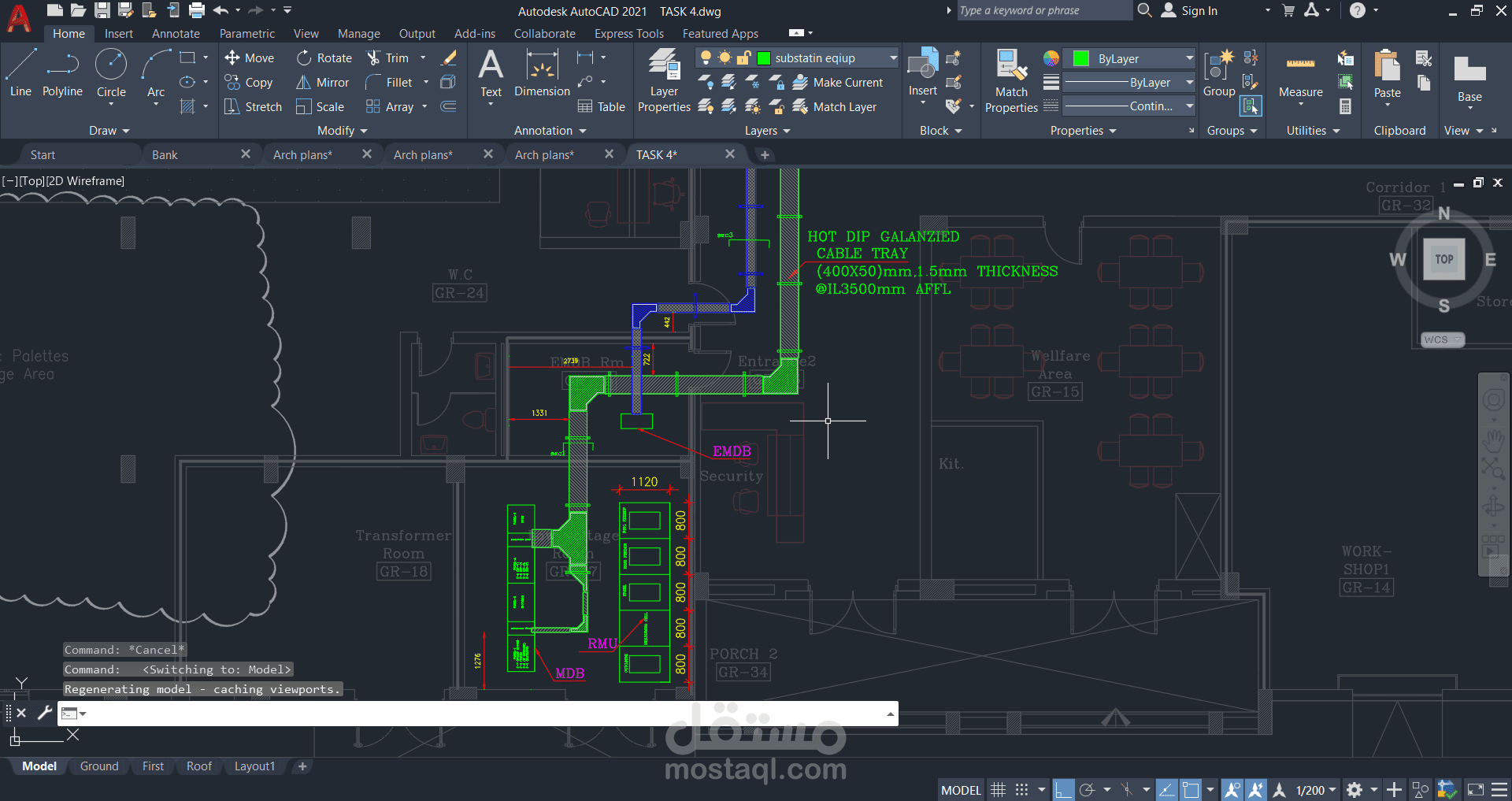Toggle ortho mode in status bar

click(x=1064, y=789)
